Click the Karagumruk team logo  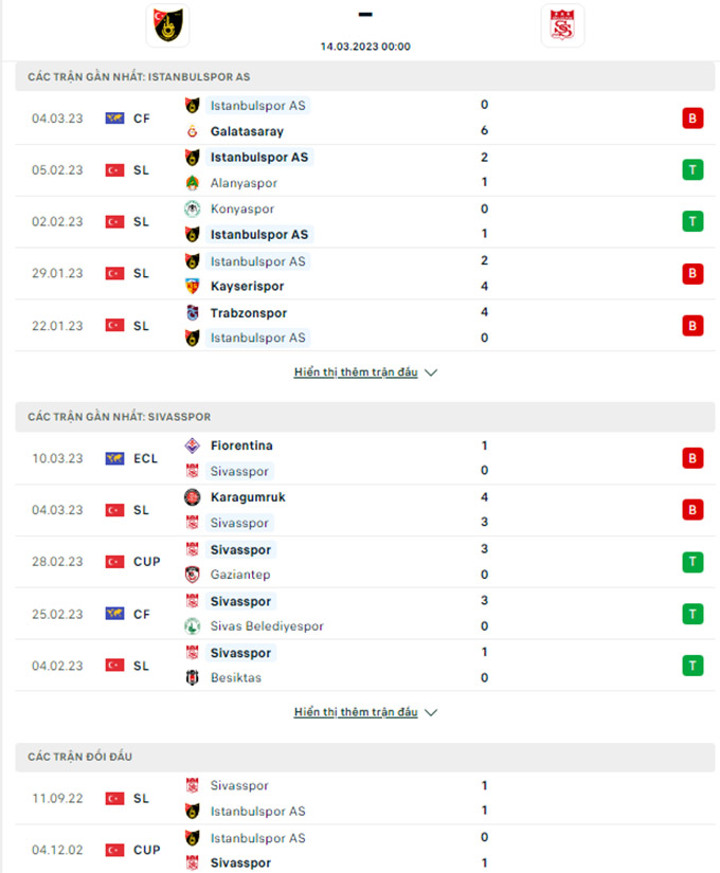coord(192,497)
